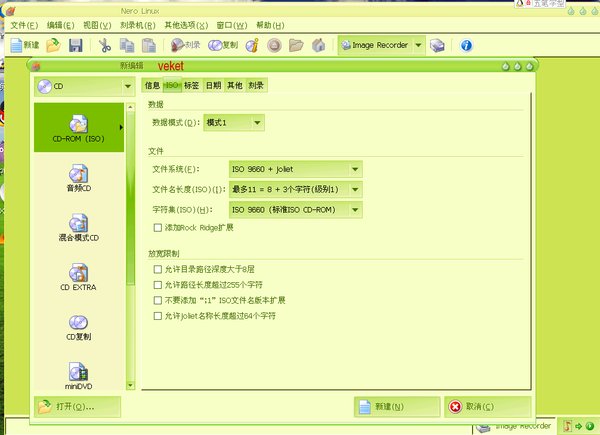This screenshot has height=435, width=600.
Task: Open the 窗口(W) menu
Action: pyautogui.click(x=232, y=25)
